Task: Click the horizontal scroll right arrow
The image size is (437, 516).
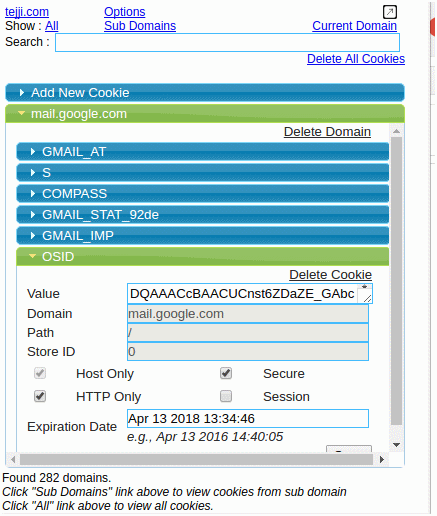Action: pos(382,459)
